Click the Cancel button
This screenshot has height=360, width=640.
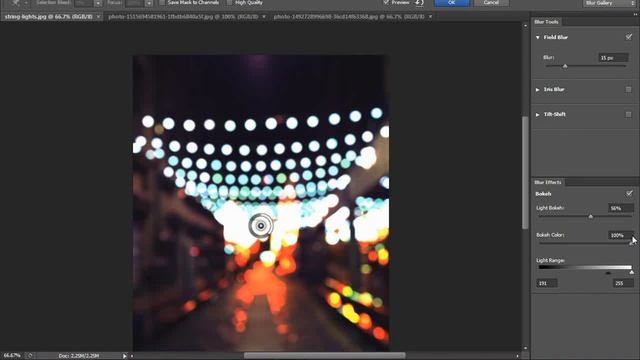click(x=491, y=3)
